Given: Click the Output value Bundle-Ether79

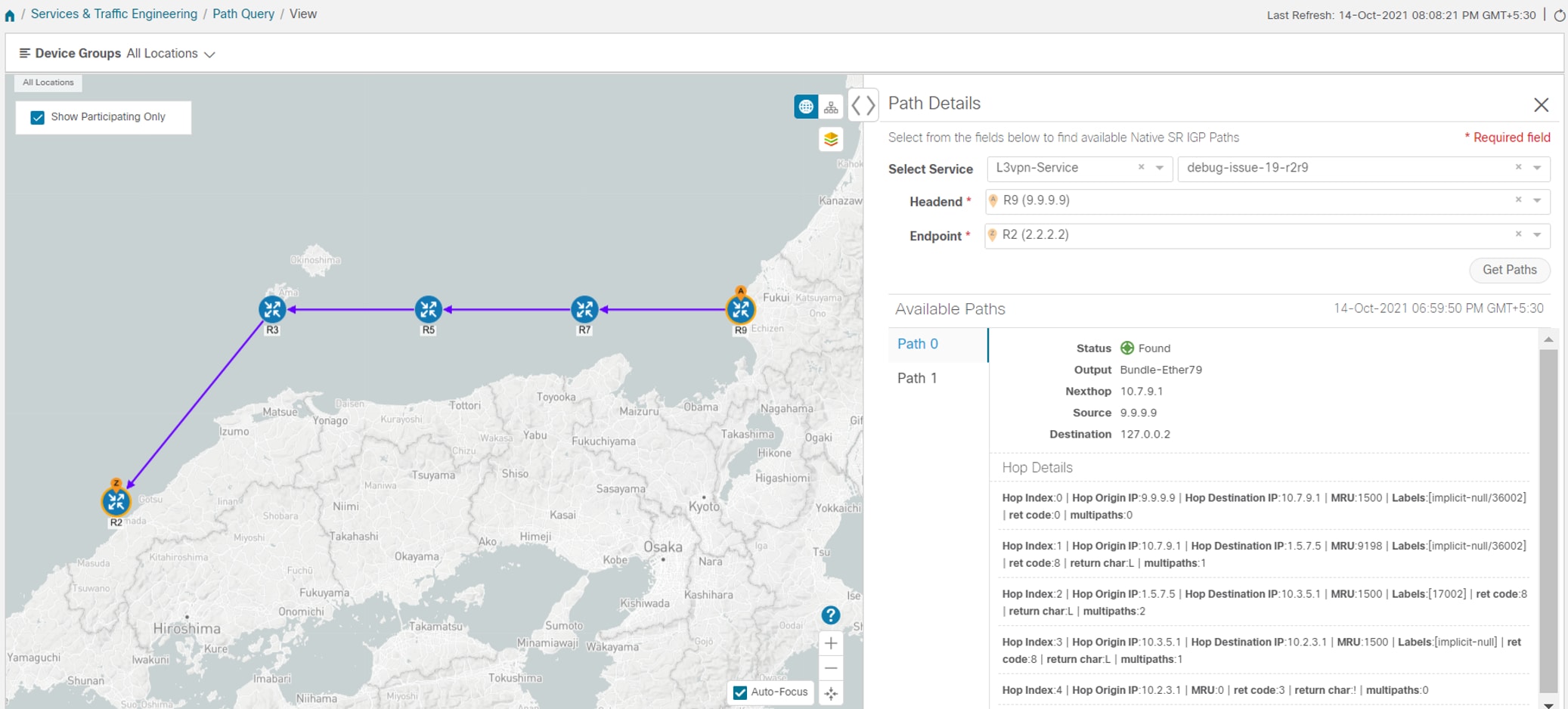Looking at the screenshot, I should (x=1161, y=370).
